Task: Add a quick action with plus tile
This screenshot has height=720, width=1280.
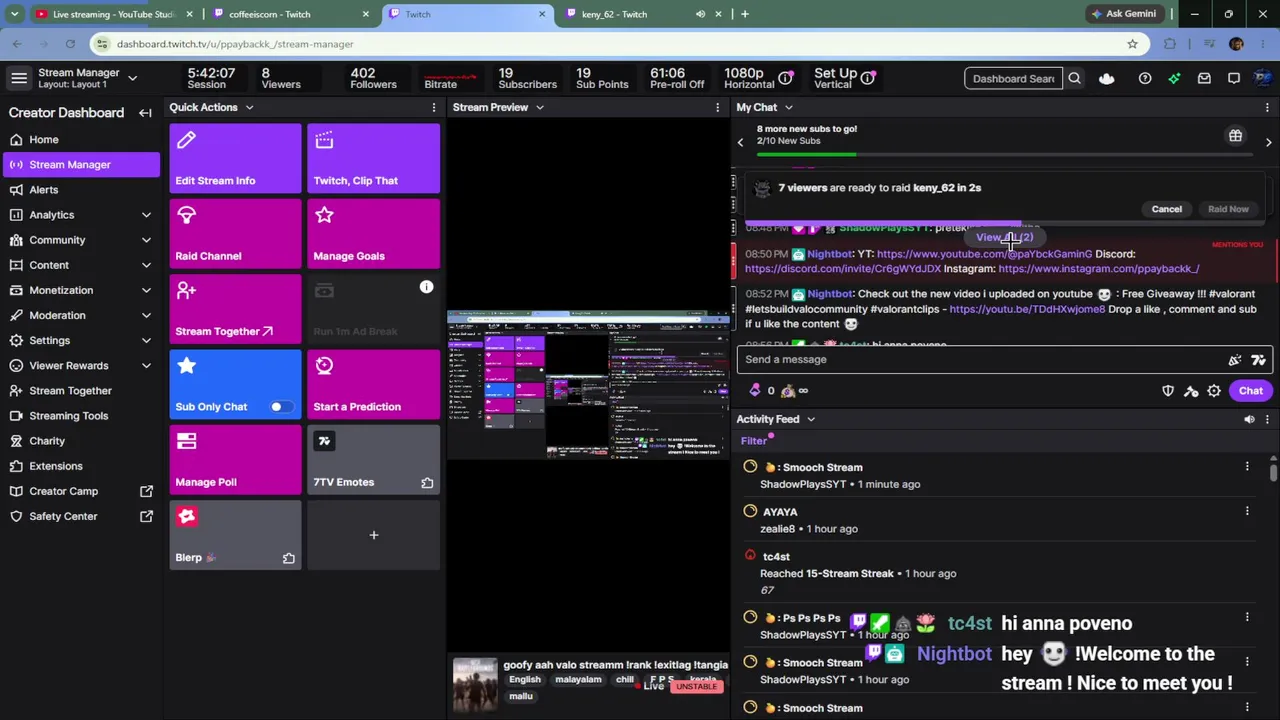Action: 373,536
